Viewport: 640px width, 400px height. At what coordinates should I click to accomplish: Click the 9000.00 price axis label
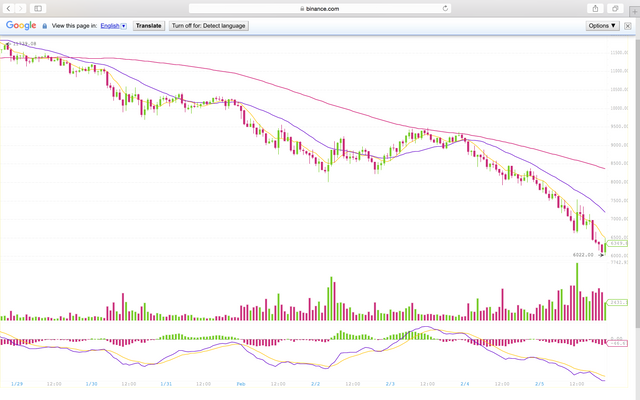(619, 145)
